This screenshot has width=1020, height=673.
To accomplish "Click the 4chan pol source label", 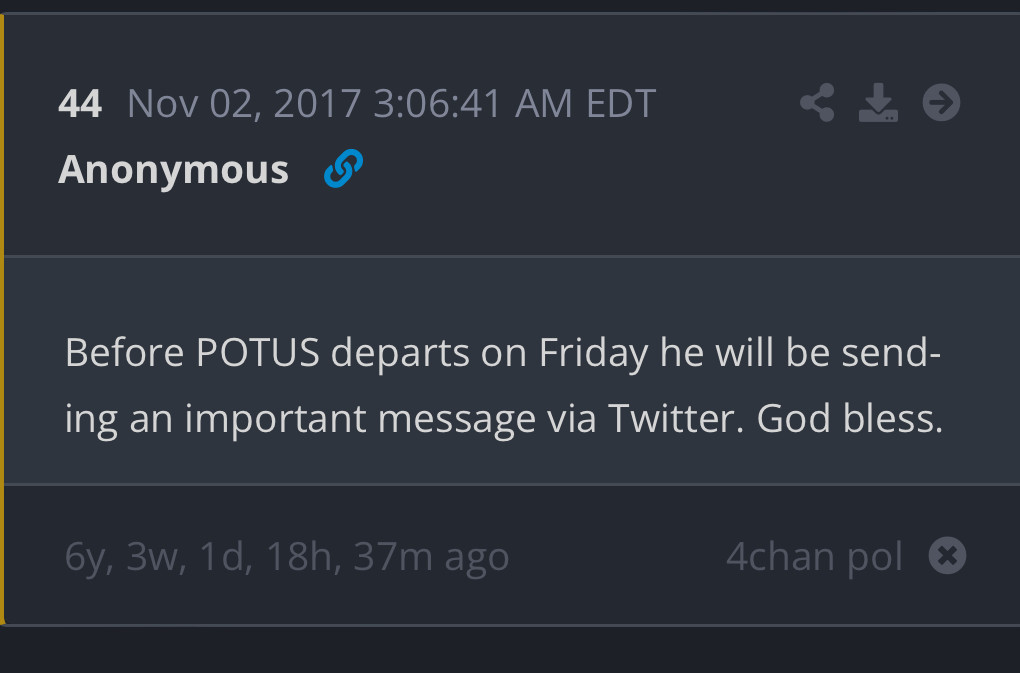I will (x=814, y=556).
